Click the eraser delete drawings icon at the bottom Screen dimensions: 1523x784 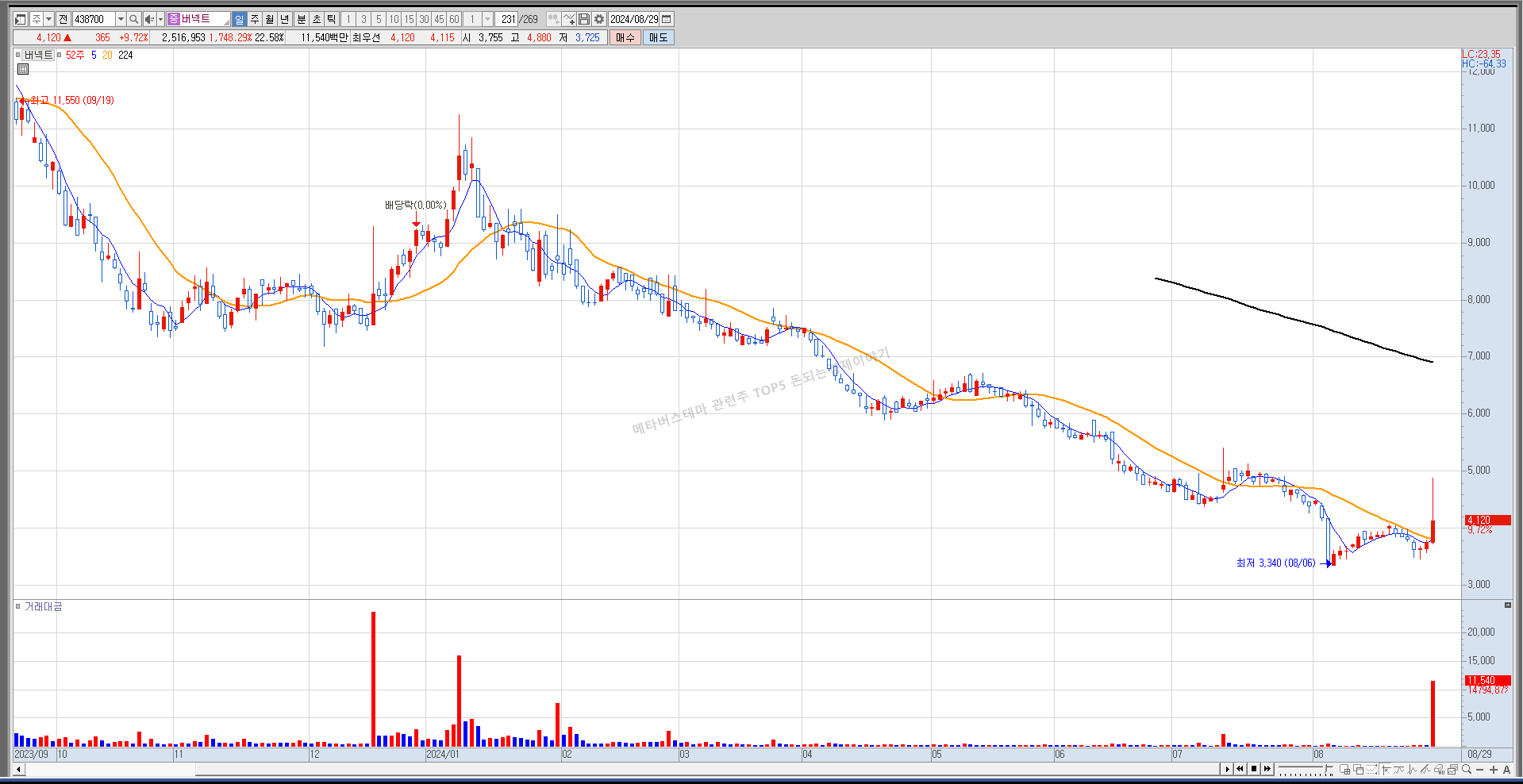click(1440, 769)
